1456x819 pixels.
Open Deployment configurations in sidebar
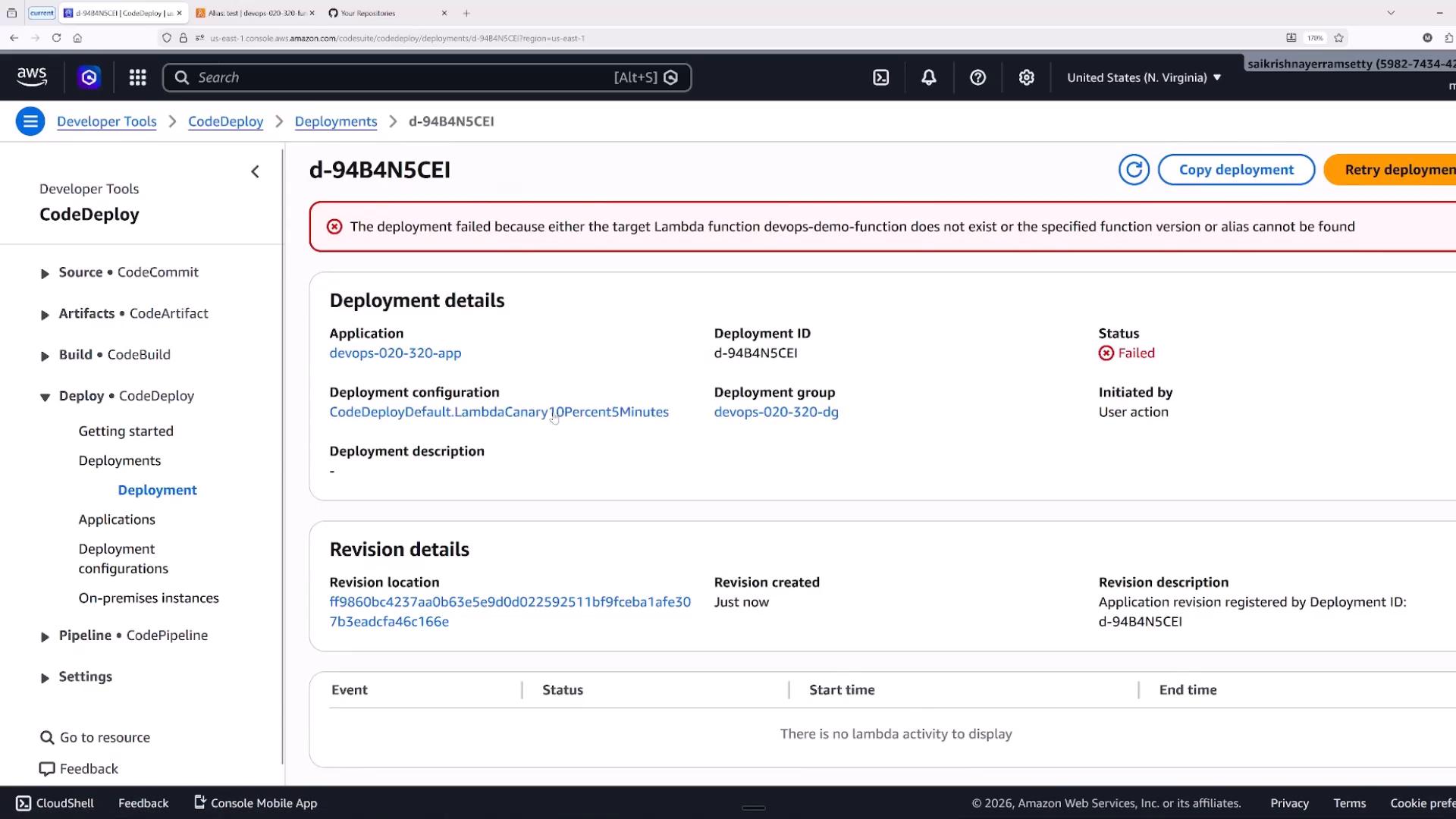(x=124, y=559)
